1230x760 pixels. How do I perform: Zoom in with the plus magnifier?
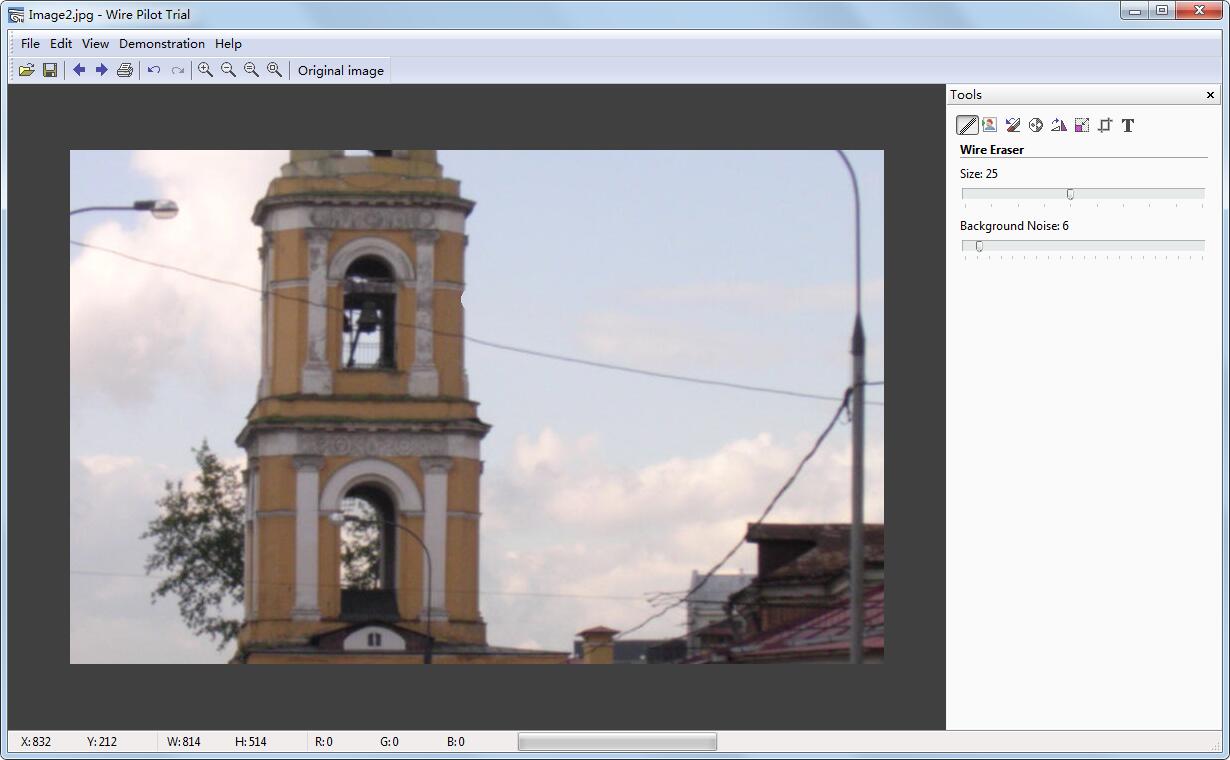coord(205,70)
